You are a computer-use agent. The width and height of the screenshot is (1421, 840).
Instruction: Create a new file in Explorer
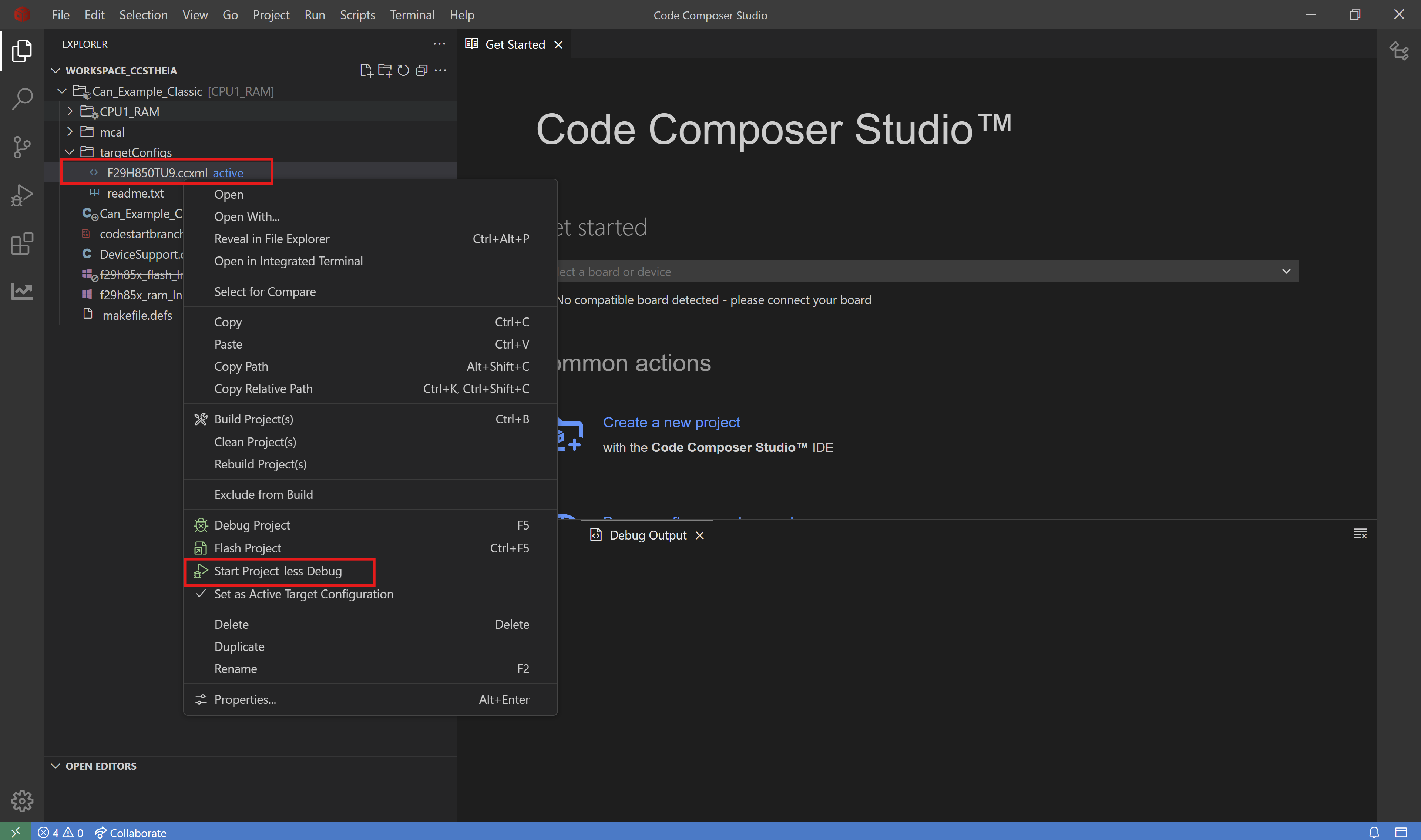pyautogui.click(x=366, y=70)
